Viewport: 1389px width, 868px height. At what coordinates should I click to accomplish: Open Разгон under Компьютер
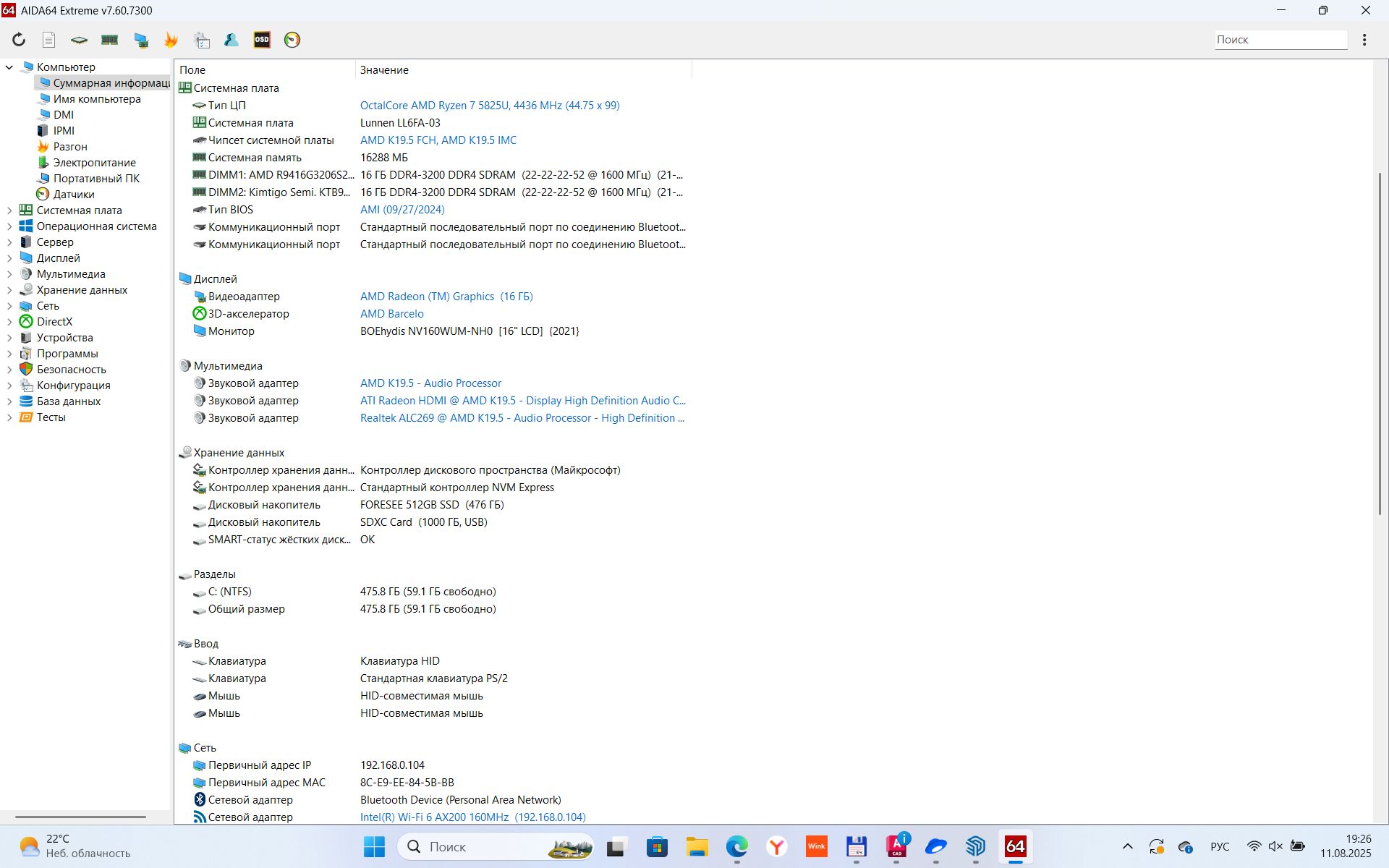tap(69, 147)
